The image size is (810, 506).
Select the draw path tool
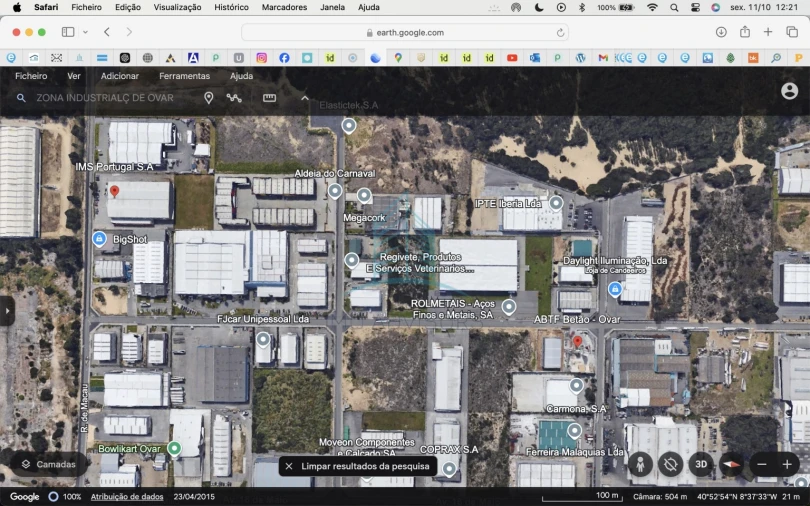(x=234, y=98)
